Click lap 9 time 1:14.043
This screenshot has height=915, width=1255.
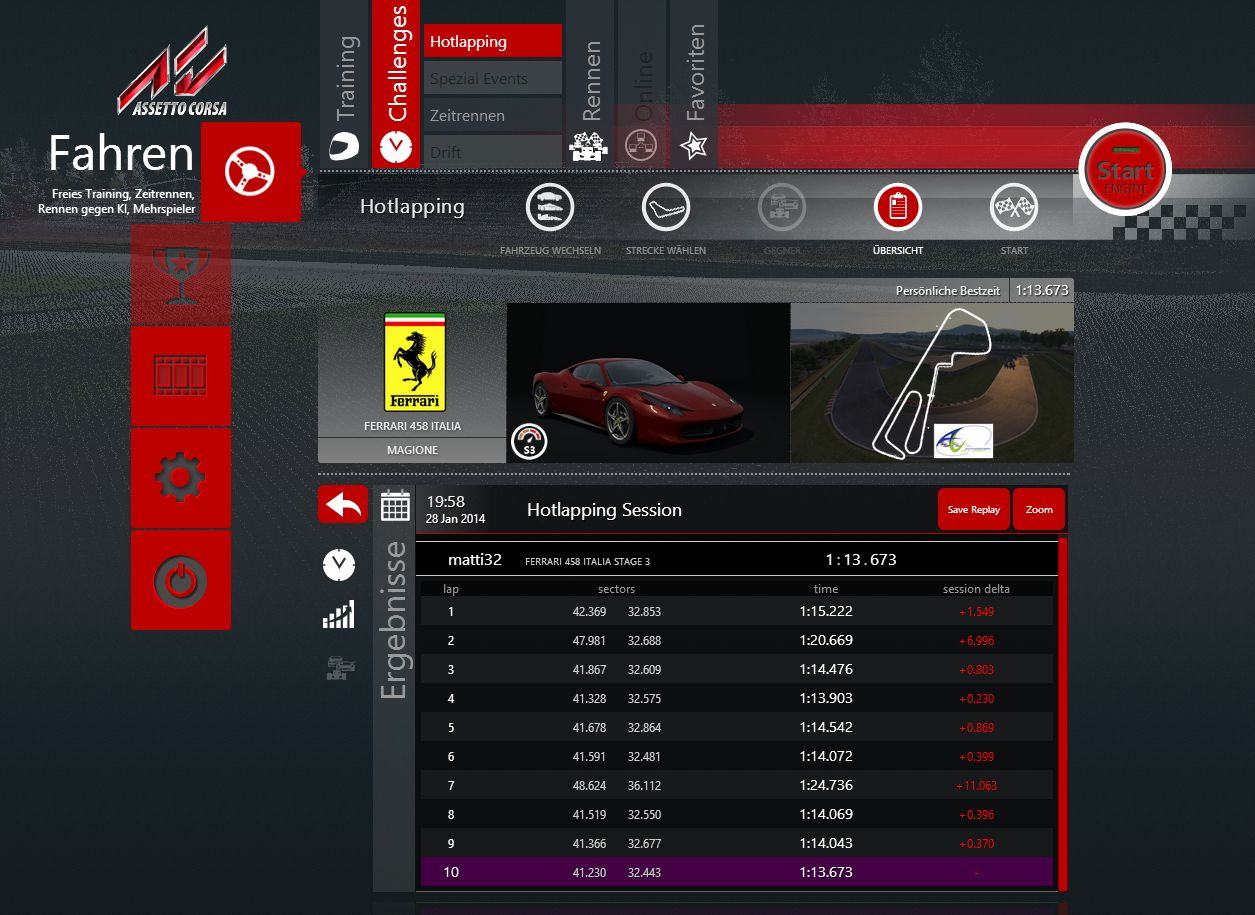[826, 843]
